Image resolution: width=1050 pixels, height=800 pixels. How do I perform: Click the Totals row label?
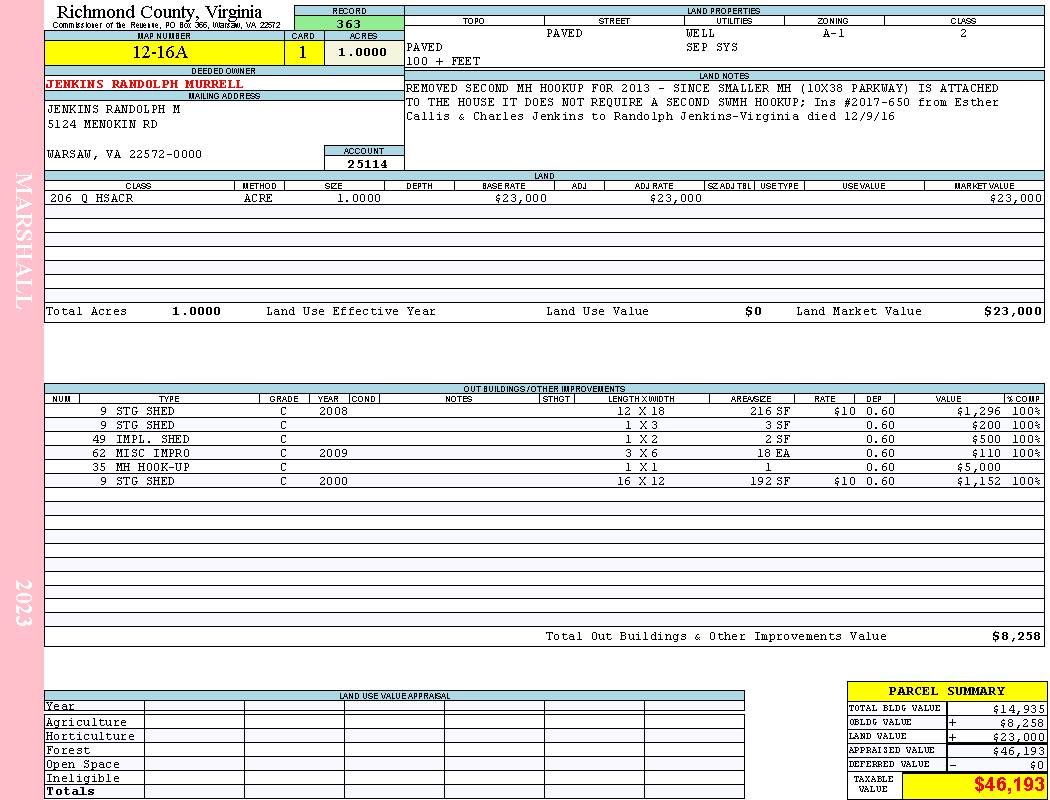70,791
